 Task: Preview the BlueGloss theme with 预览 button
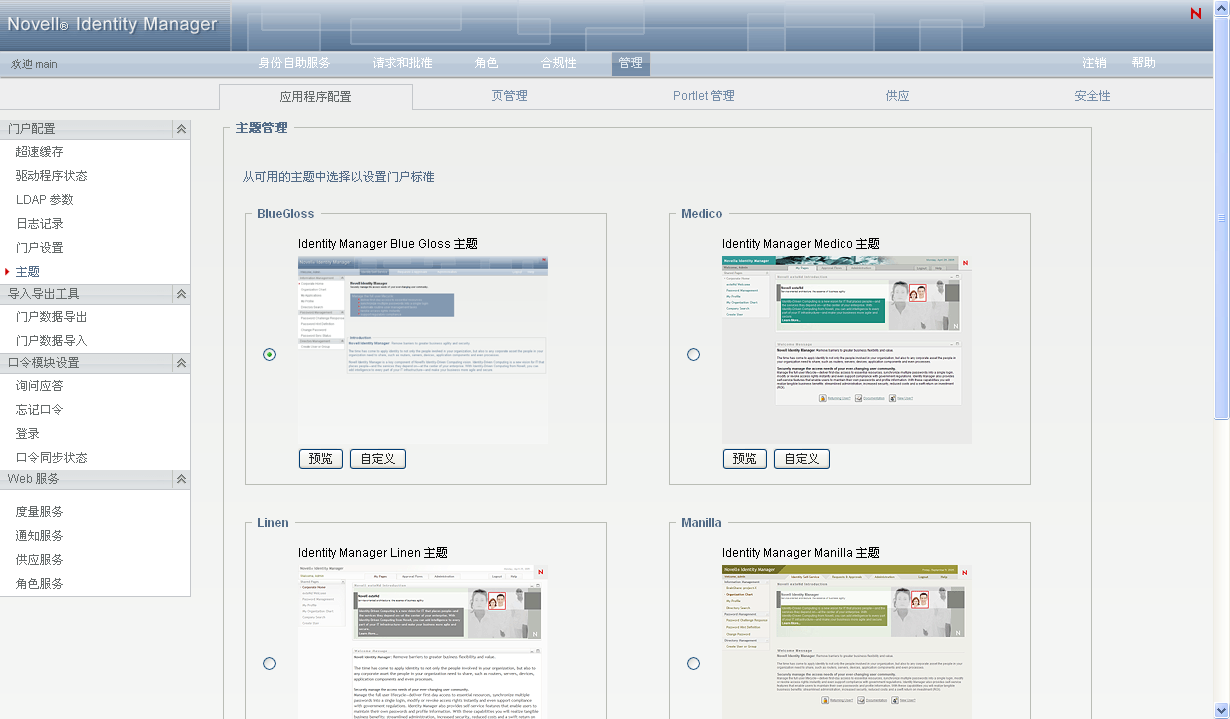click(x=321, y=459)
